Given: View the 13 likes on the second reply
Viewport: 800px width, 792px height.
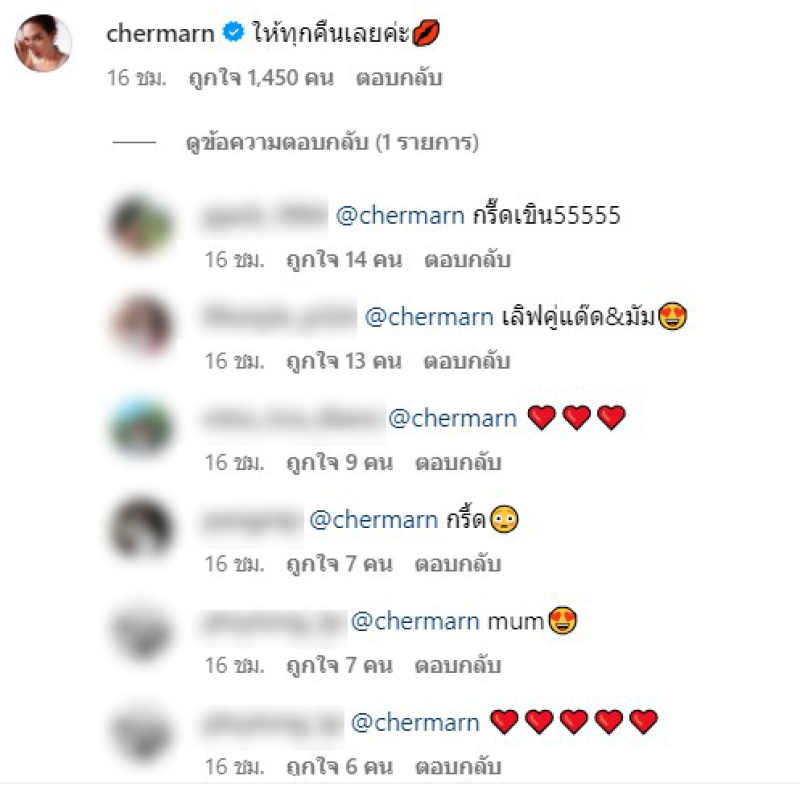Looking at the screenshot, I should click(344, 361).
